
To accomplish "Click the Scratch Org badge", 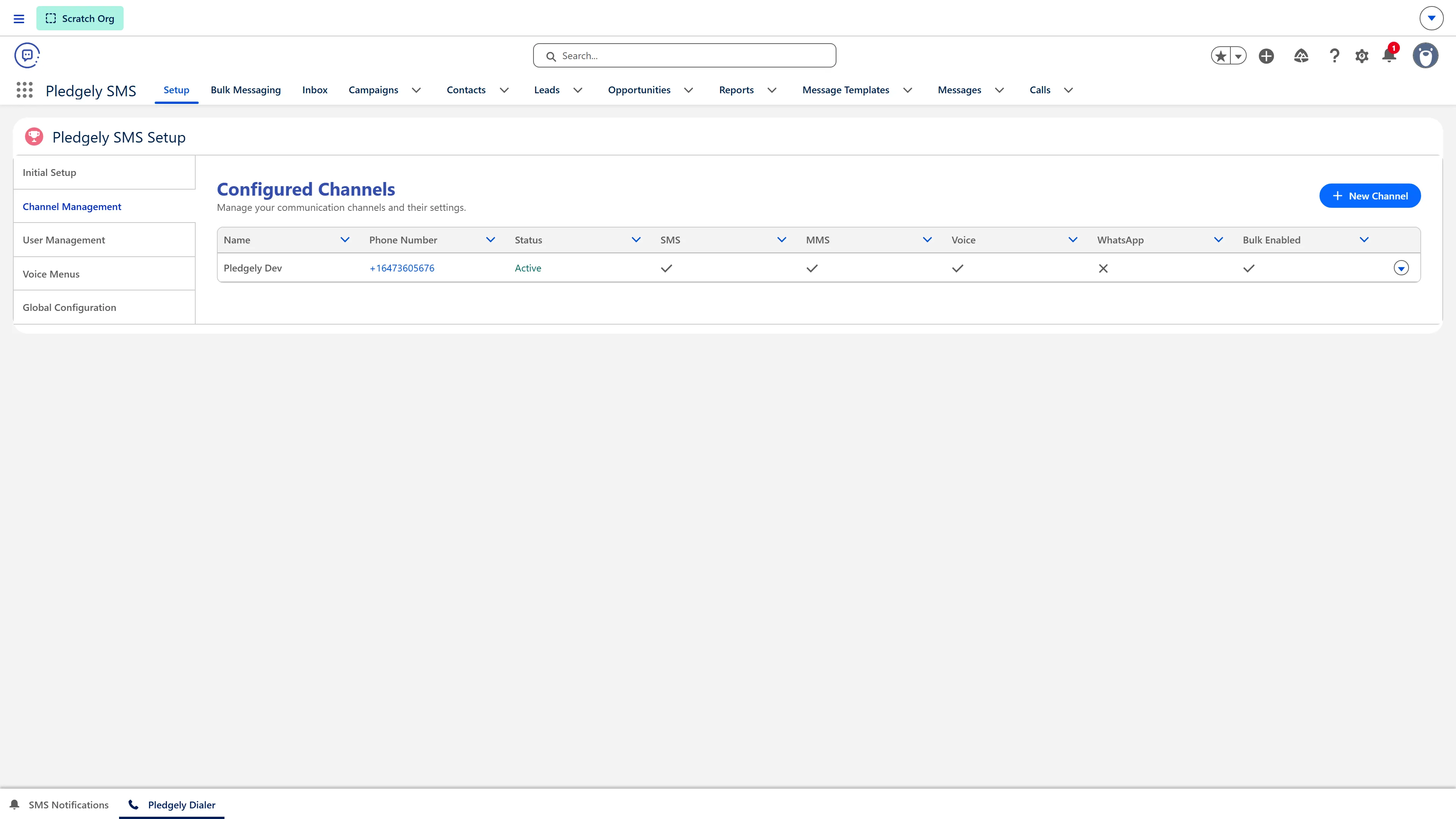I will pos(80,18).
